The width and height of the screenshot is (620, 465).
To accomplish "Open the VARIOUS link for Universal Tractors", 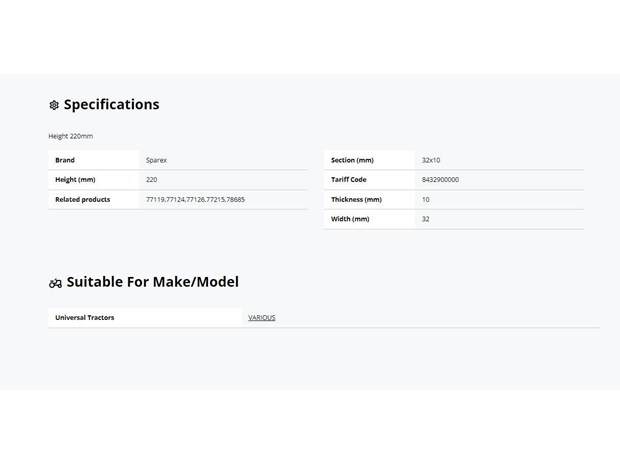I will tap(262, 318).
